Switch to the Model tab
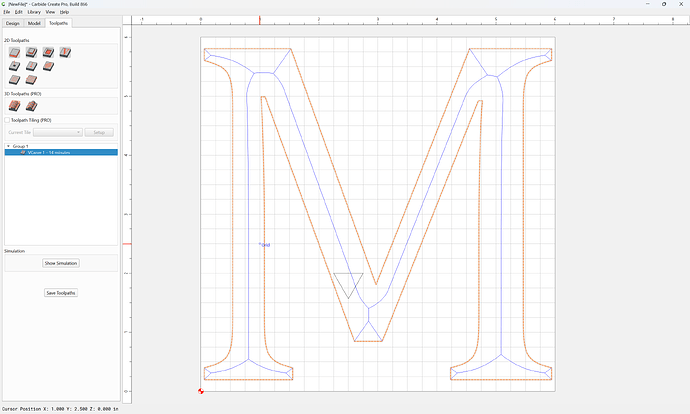The height and width of the screenshot is (414, 690). coord(34,23)
